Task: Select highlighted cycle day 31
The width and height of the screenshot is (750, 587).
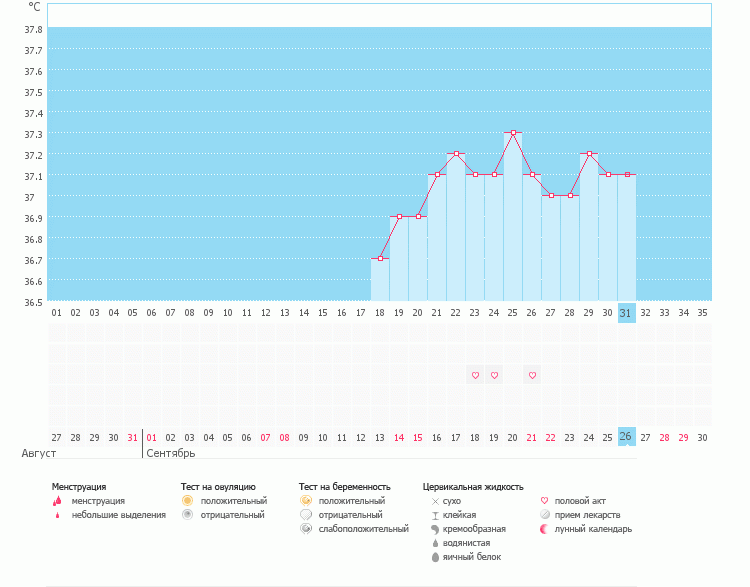Action: coord(627,313)
